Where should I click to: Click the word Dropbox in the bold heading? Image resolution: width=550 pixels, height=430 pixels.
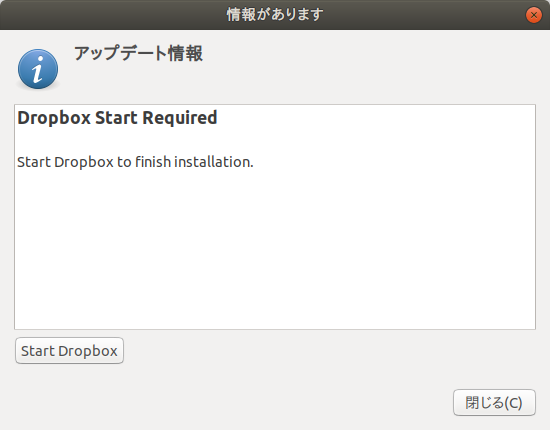click(x=54, y=117)
